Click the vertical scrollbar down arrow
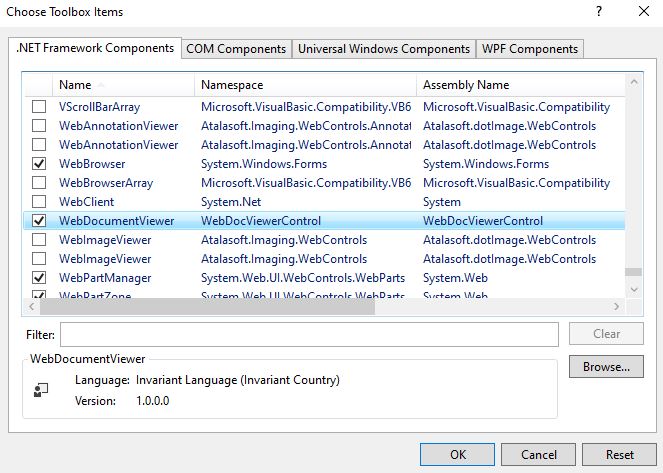The width and height of the screenshot is (663, 473). (x=632, y=290)
